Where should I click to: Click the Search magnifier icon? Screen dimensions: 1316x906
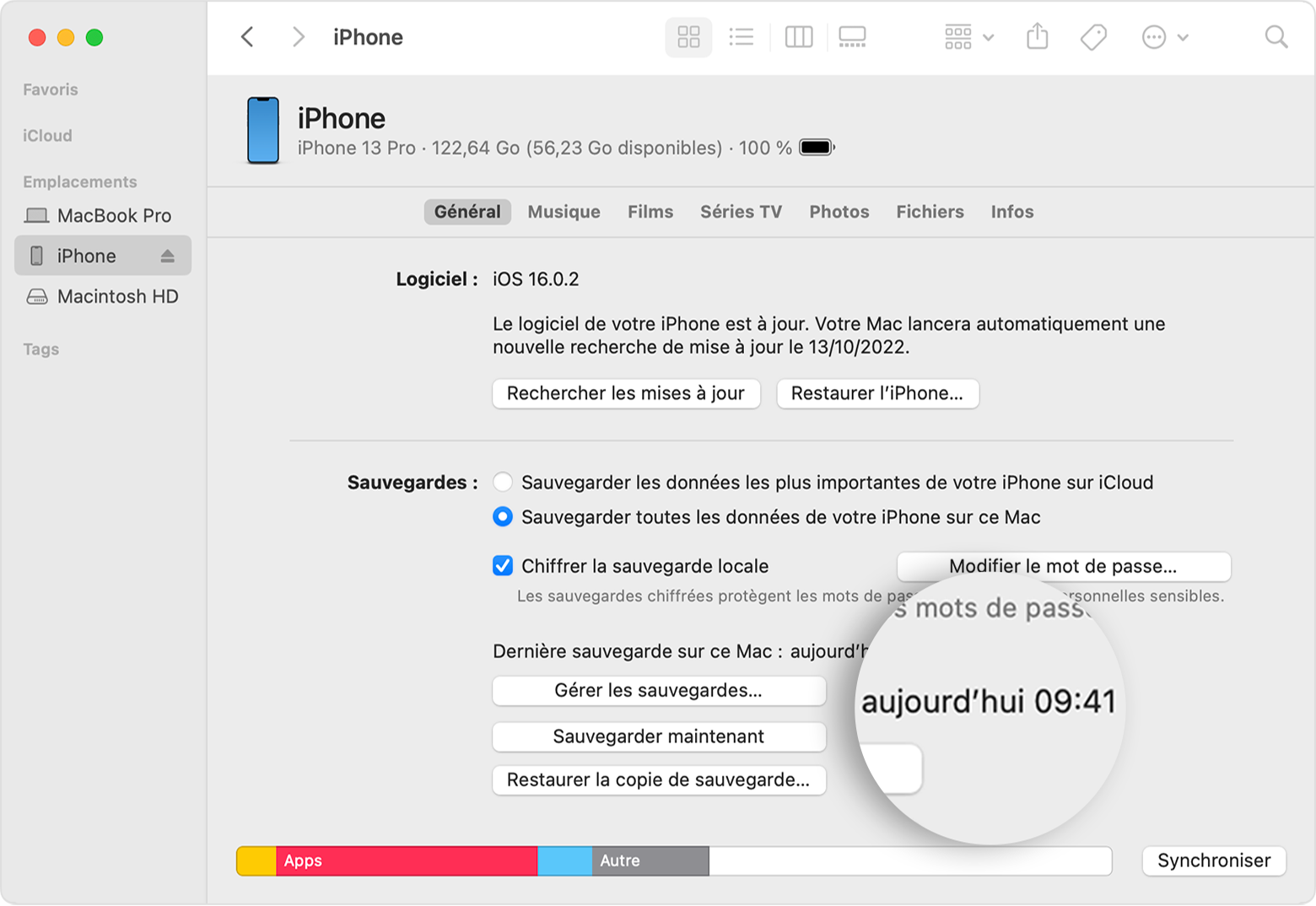pos(1276,37)
